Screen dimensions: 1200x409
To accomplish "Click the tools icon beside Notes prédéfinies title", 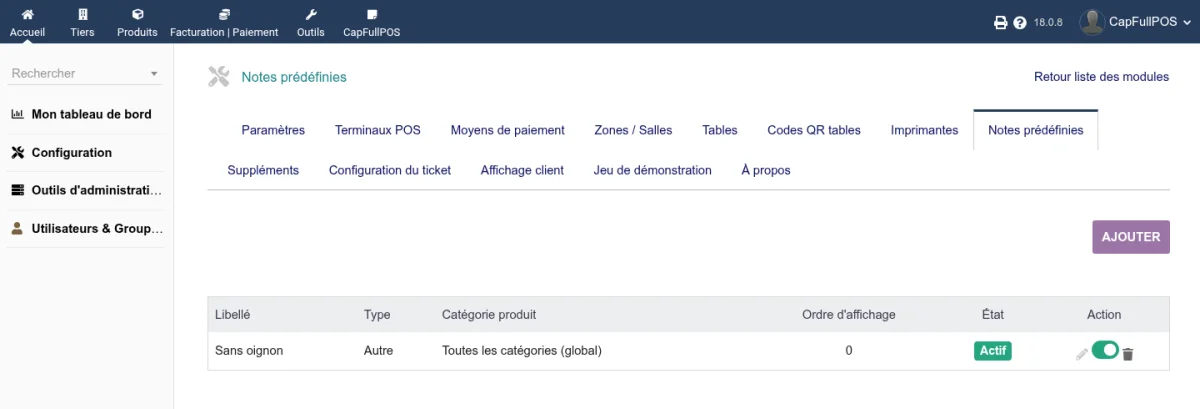I will coord(218,77).
